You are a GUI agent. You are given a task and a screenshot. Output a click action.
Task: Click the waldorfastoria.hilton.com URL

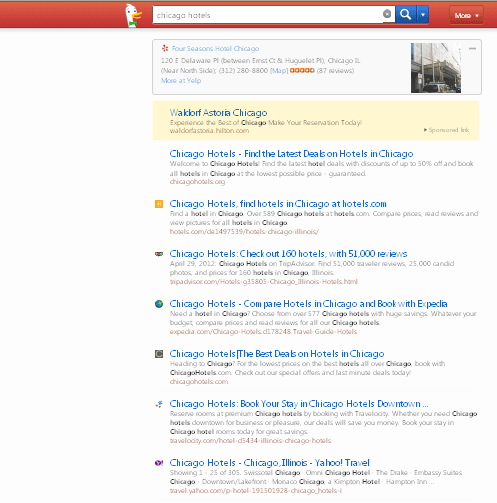(209, 131)
